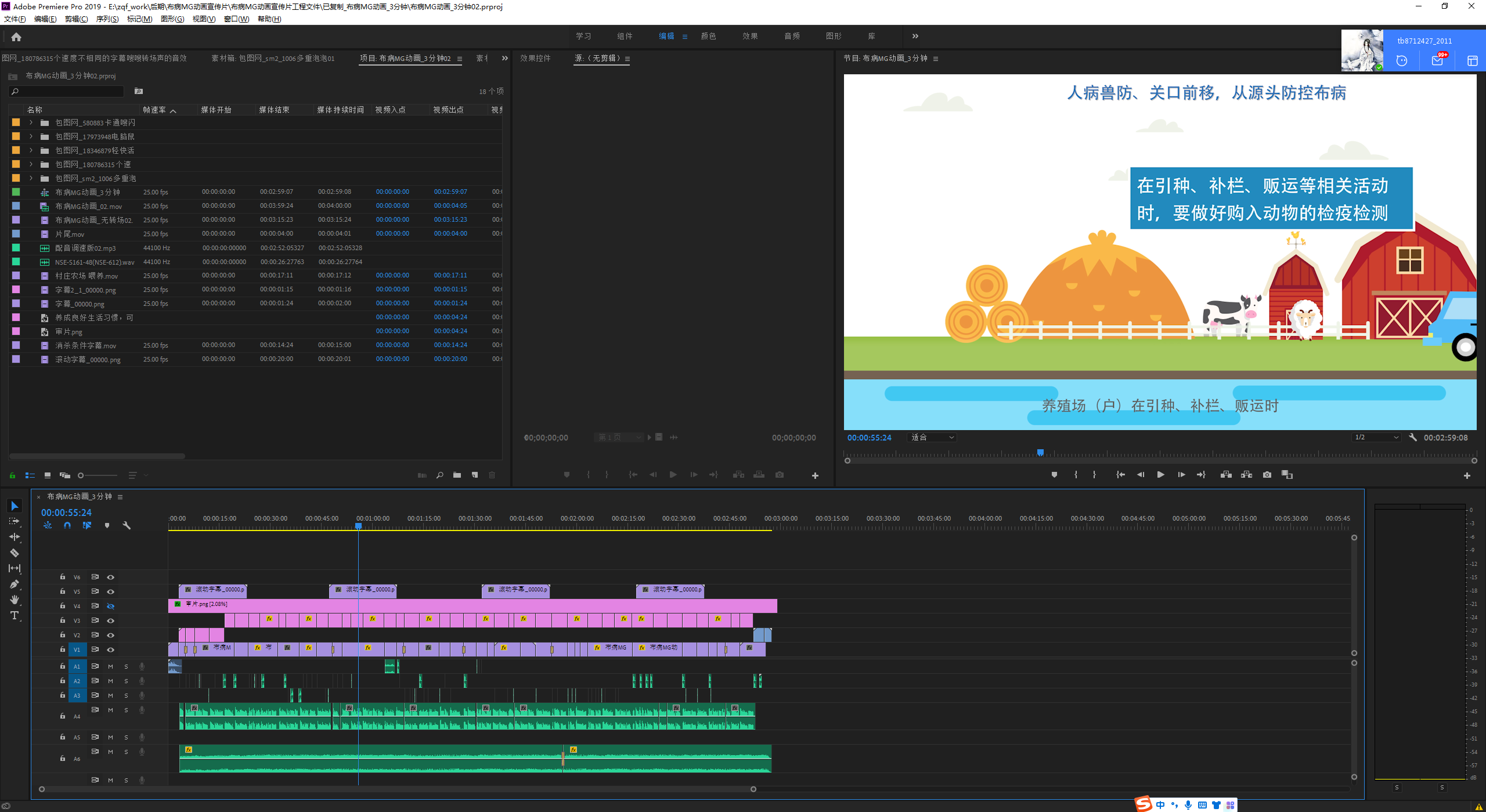Screen dimensions: 1486x812
Task: Open button editor plus in program monitor
Action: [x=1467, y=475]
